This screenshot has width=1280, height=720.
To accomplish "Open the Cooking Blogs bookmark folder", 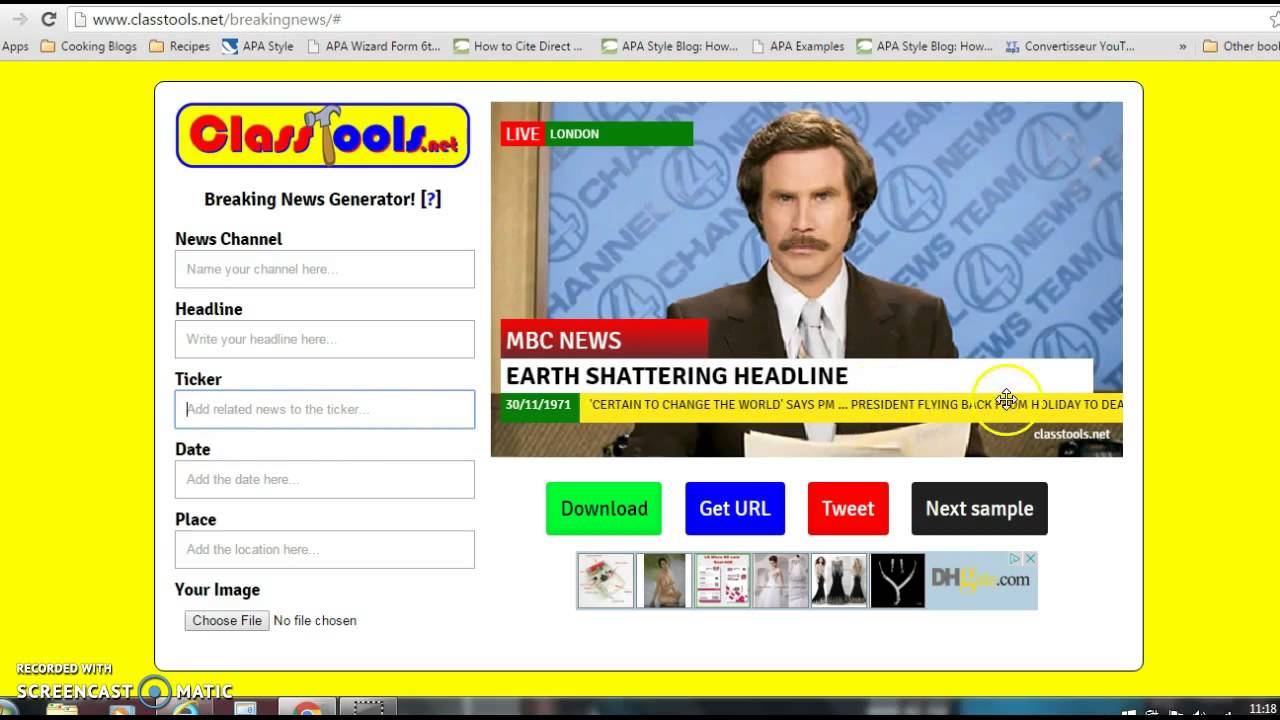I will [88, 46].
